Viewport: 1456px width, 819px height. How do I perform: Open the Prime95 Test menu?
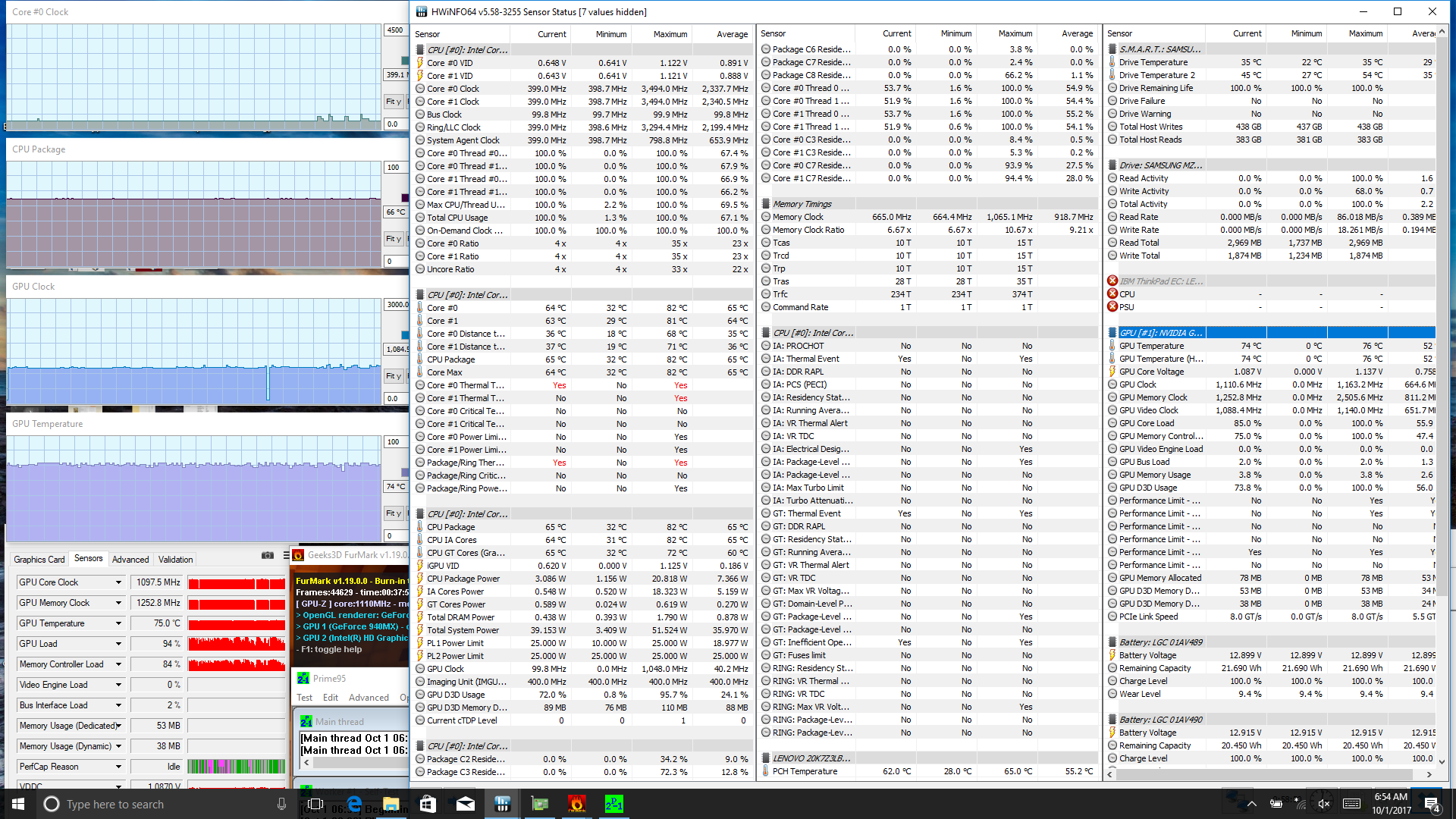click(305, 698)
